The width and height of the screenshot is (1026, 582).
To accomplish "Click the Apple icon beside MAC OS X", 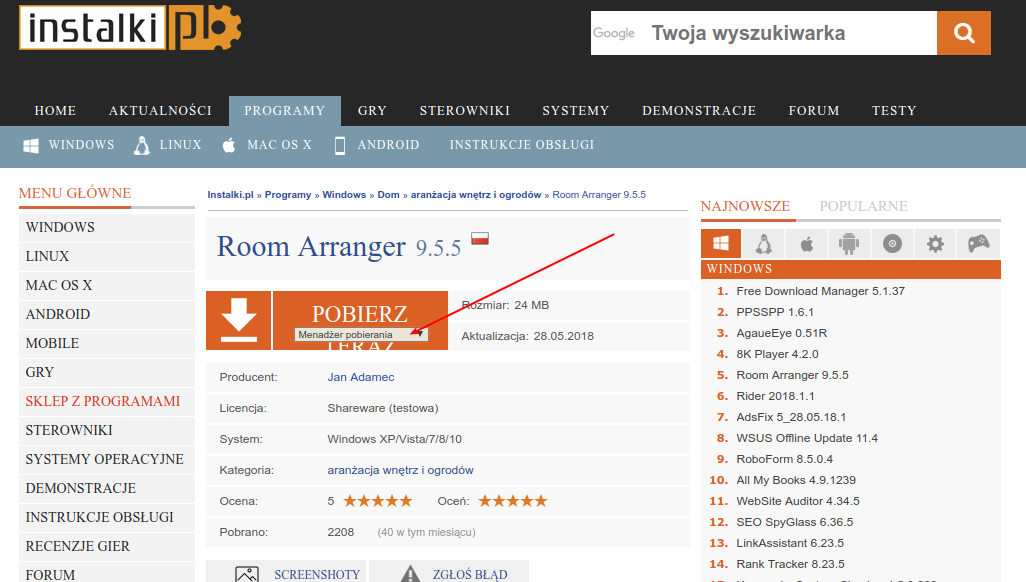I will click(228, 145).
